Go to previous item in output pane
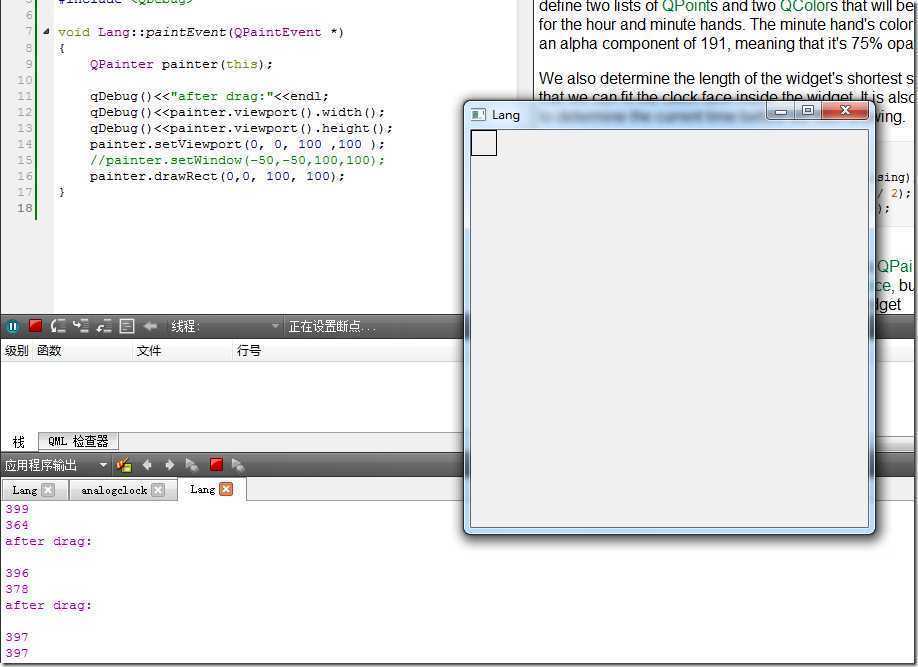 pos(147,466)
